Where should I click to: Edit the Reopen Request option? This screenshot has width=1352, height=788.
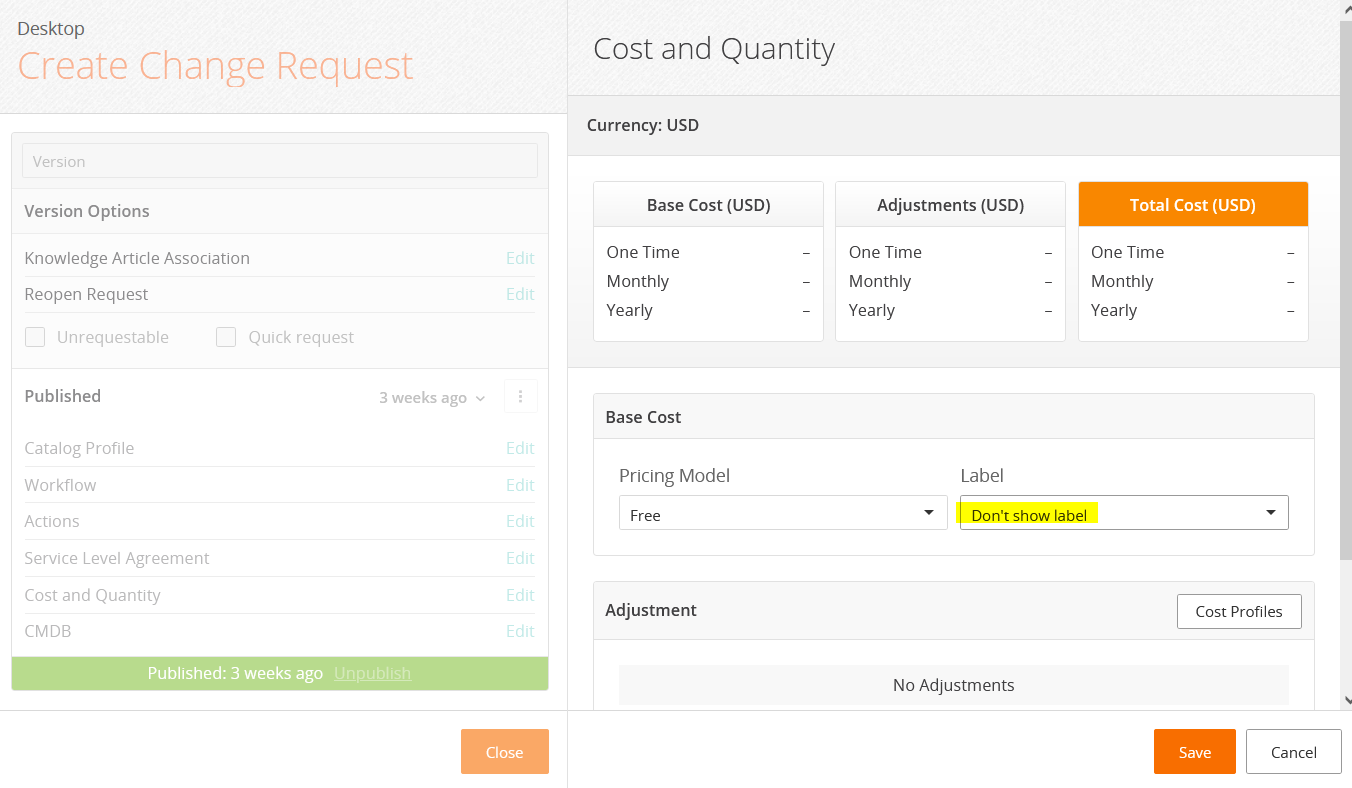click(x=520, y=294)
